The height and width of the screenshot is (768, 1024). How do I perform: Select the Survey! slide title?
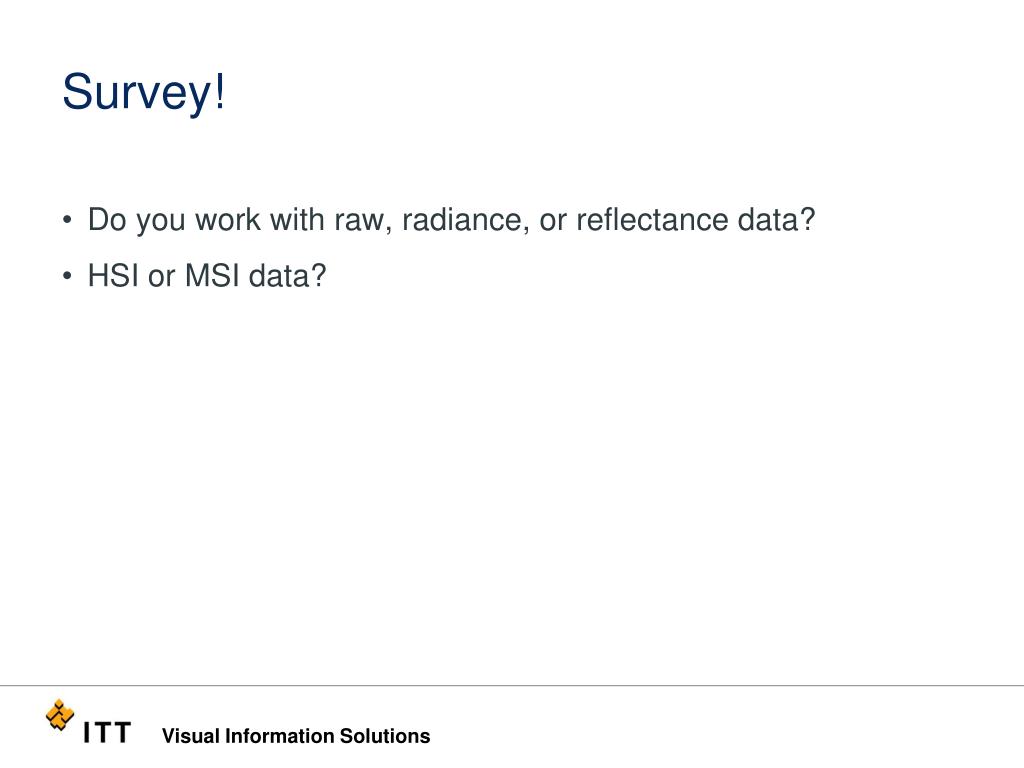pos(144,93)
